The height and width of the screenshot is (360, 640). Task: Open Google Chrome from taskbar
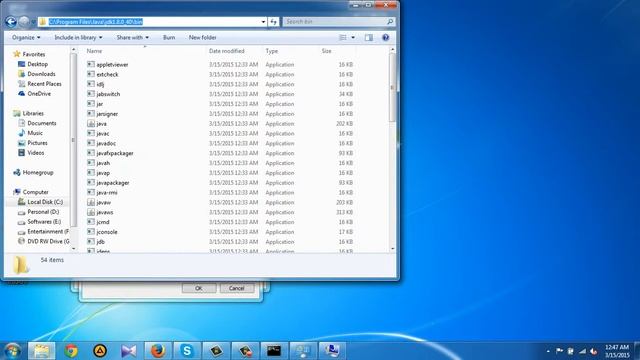pyautogui.click(x=71, y=351)
